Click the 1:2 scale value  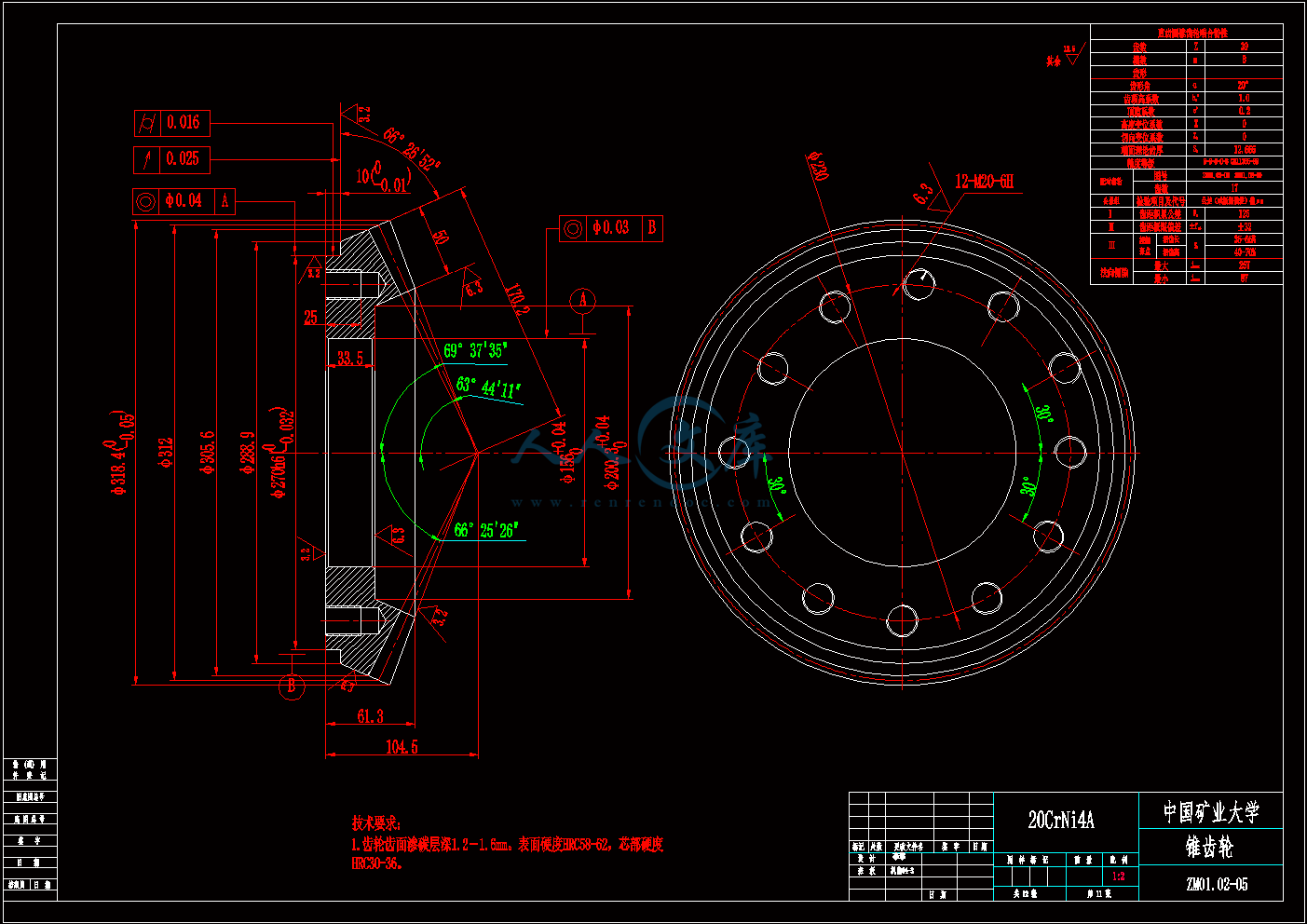[1119, 876]
